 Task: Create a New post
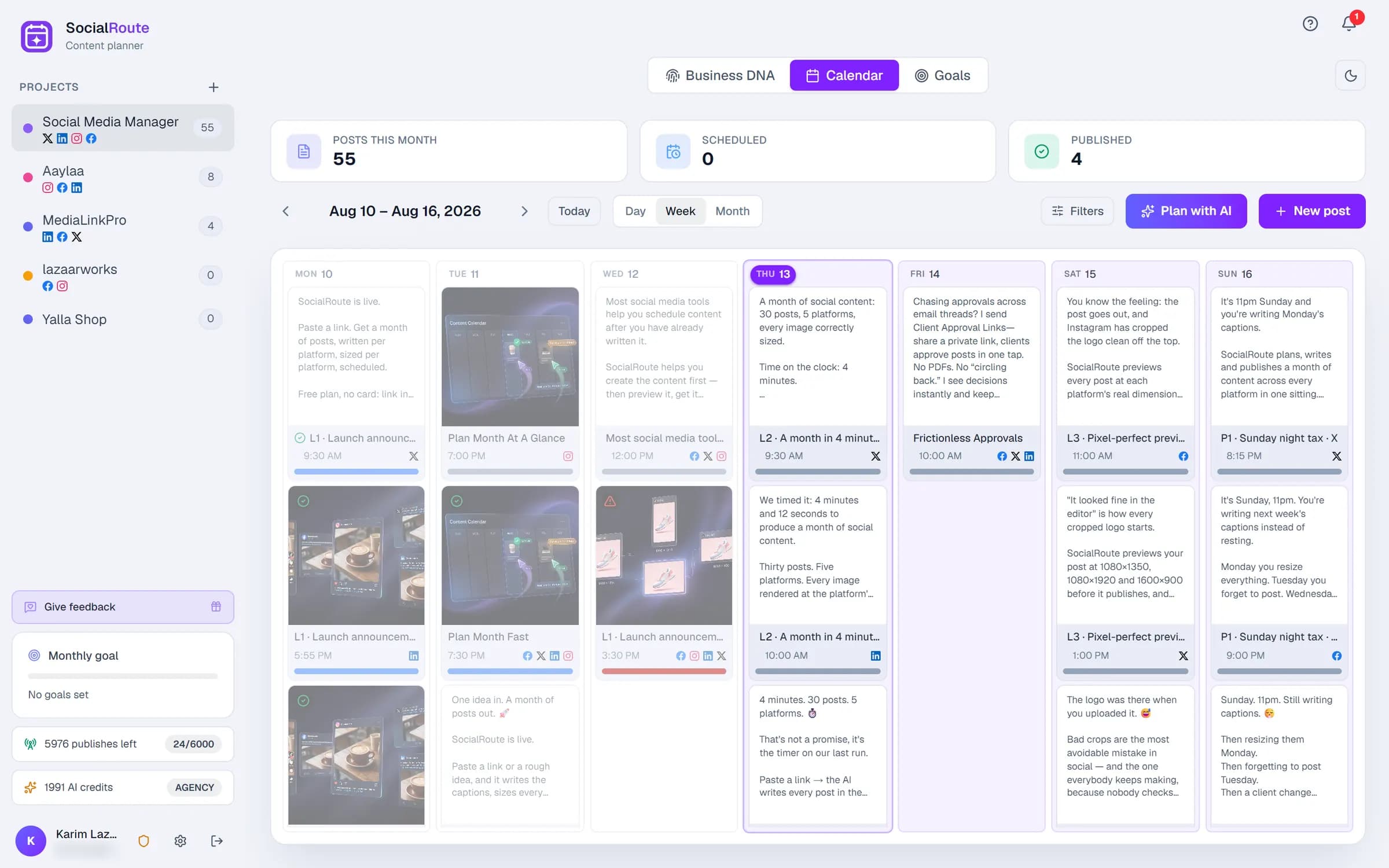[1312, 211]
